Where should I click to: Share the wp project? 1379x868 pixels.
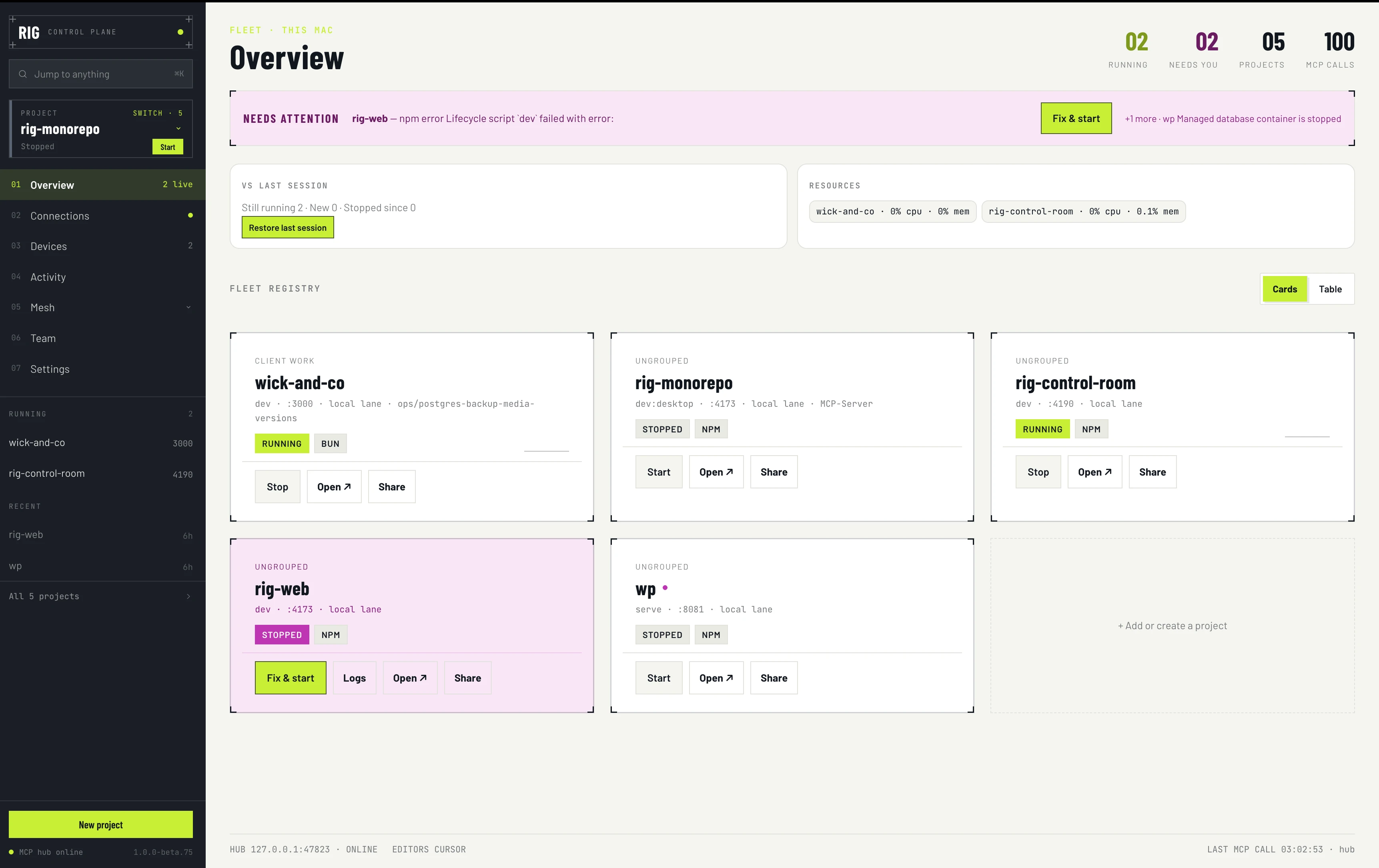pyautogui.click(x=774, y=678)
